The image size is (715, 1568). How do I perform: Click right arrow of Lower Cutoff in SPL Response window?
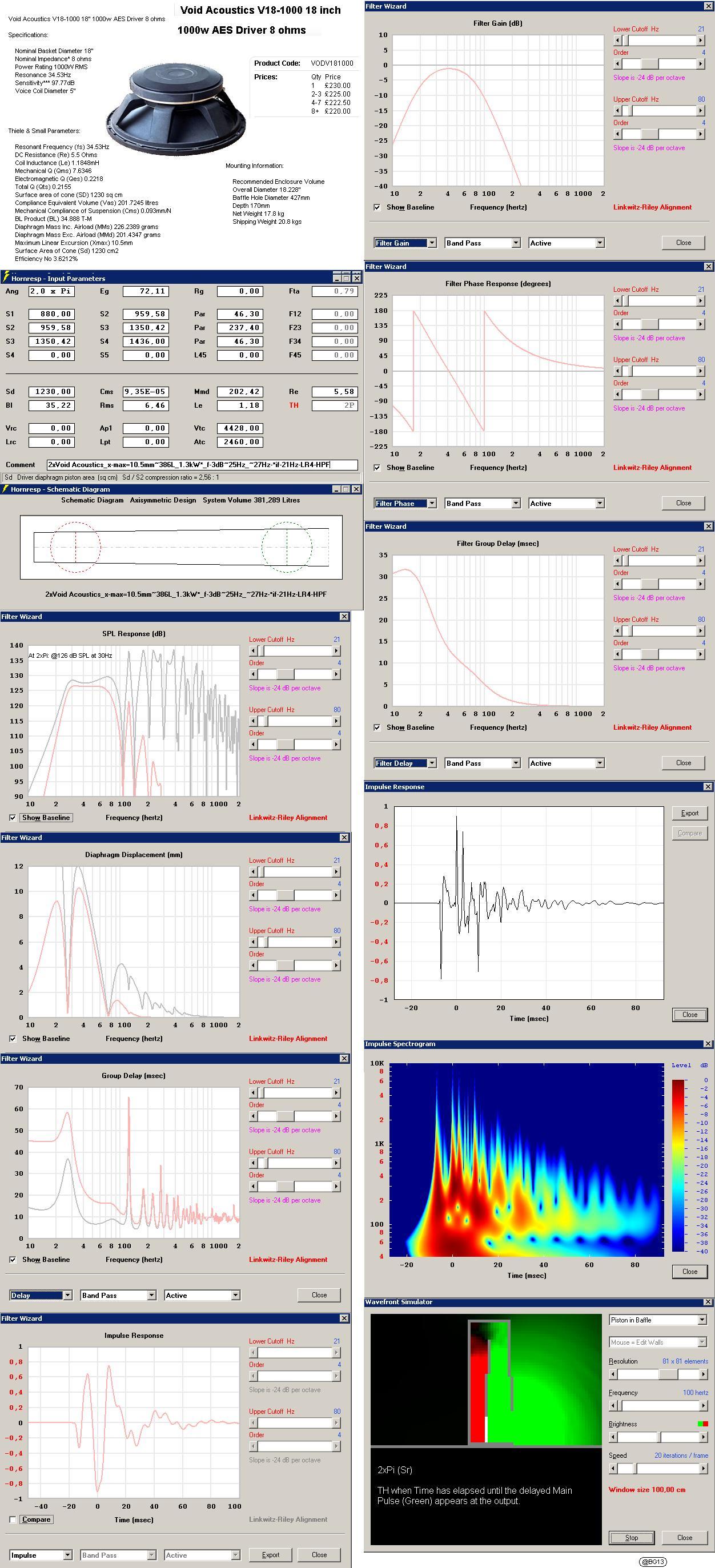coord(336,651)
